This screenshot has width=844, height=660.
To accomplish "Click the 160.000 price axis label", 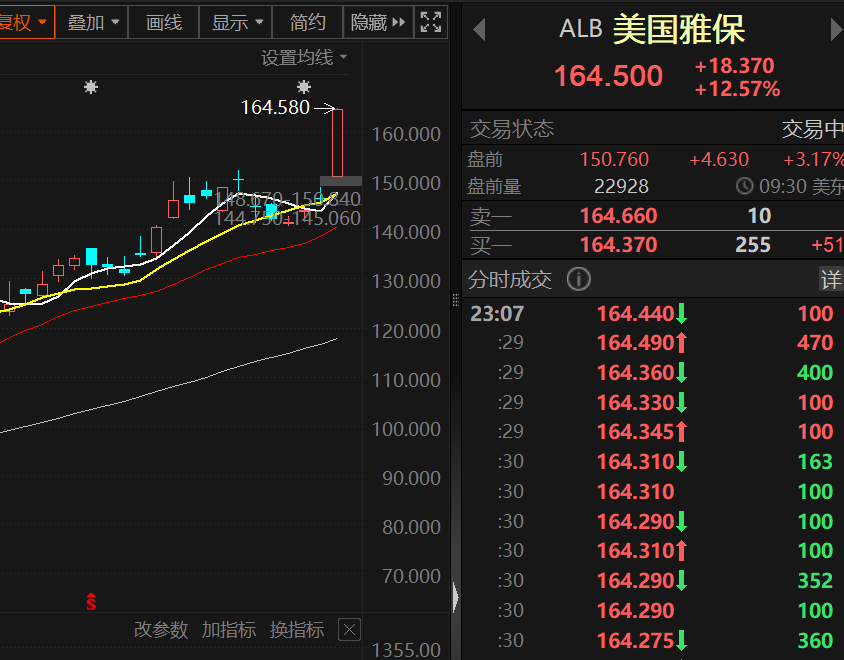I will click(x=406, y=134).
